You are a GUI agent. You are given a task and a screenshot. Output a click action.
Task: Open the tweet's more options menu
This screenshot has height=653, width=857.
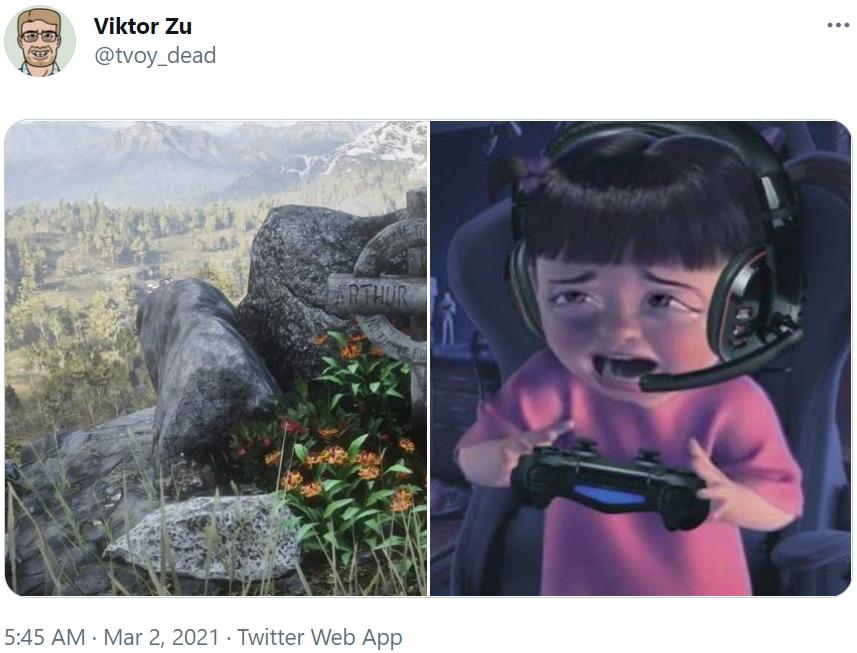pos(838,25)
